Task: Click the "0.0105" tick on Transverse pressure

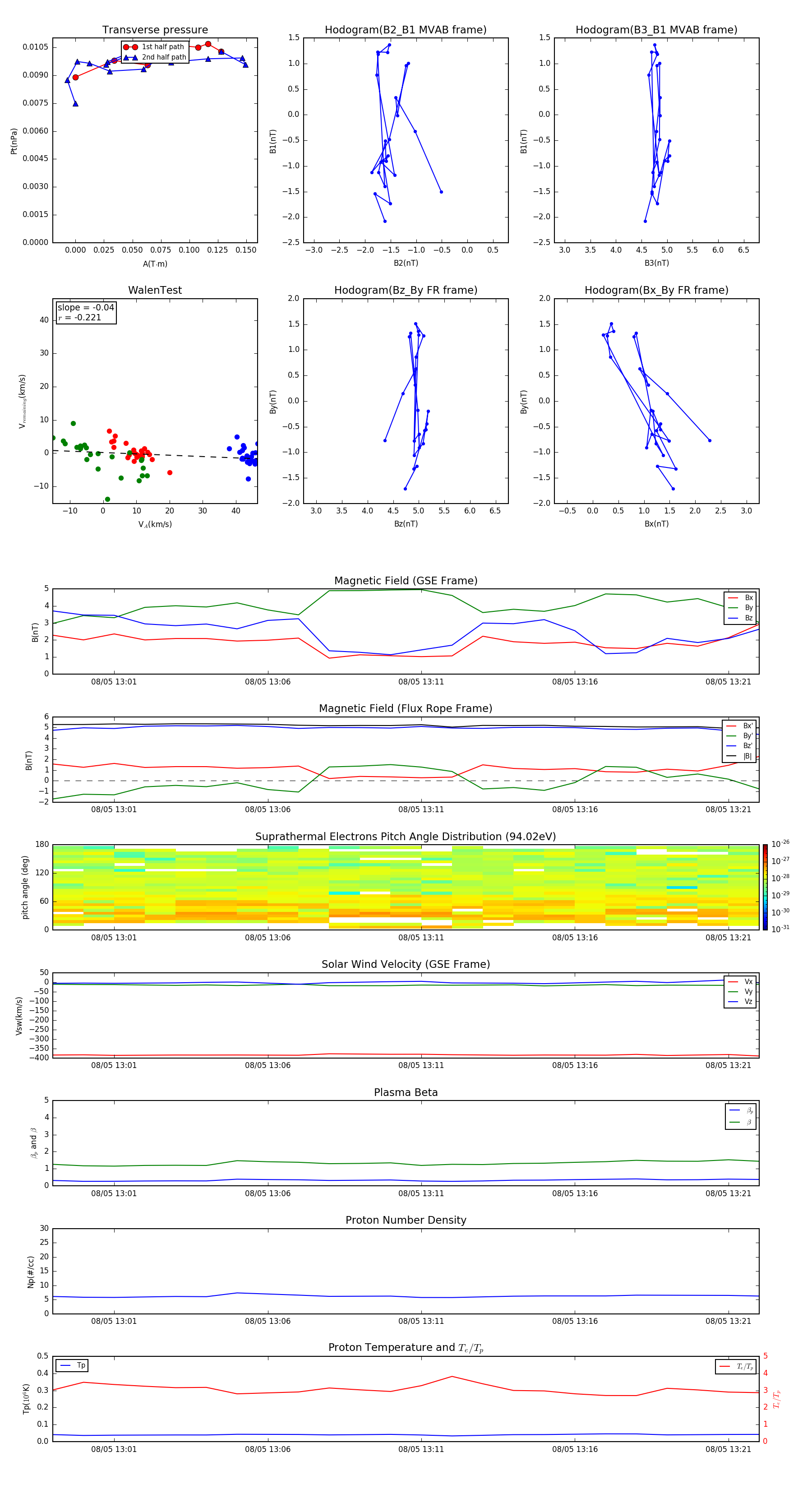Action: (x=35, y=47)
